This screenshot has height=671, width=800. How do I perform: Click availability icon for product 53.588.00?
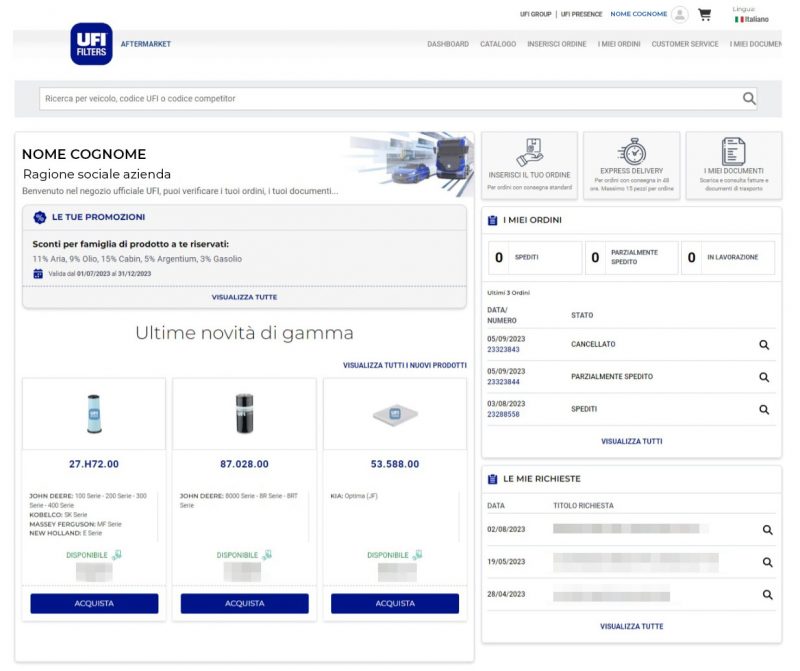(417, 555)
